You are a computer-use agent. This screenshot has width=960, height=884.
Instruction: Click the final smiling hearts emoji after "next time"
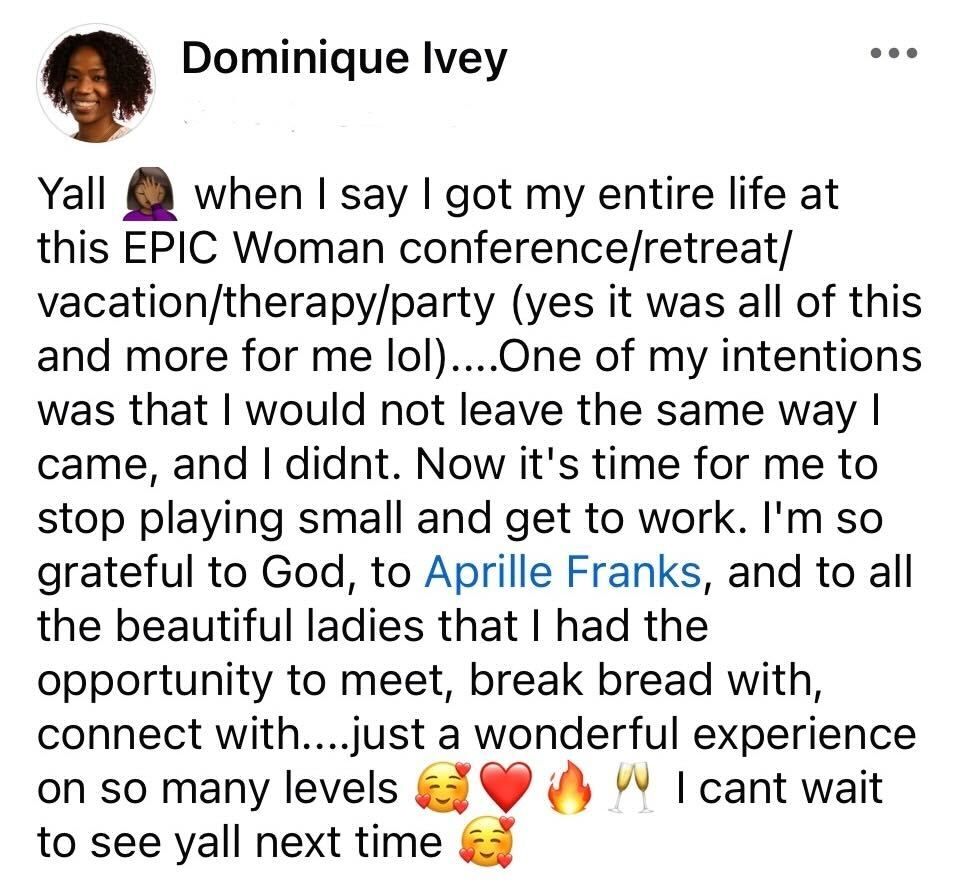point(486,845)
